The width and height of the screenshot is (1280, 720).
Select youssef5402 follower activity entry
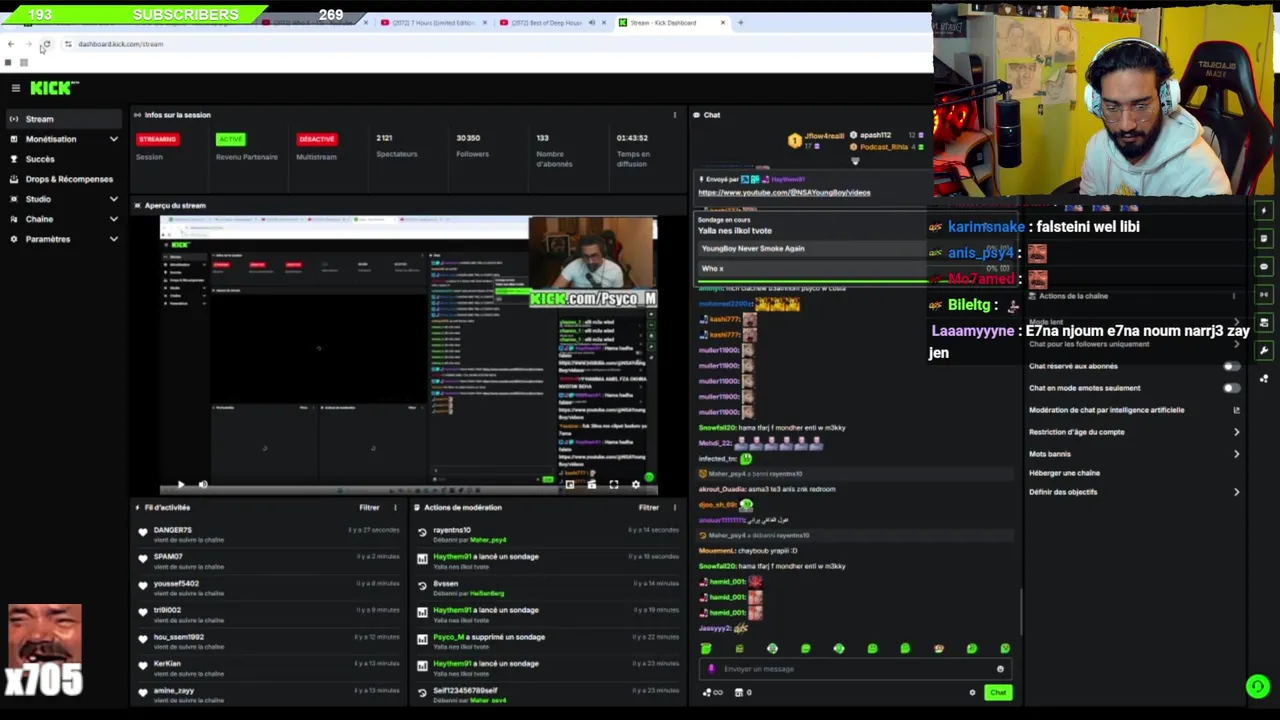[268, 588]
